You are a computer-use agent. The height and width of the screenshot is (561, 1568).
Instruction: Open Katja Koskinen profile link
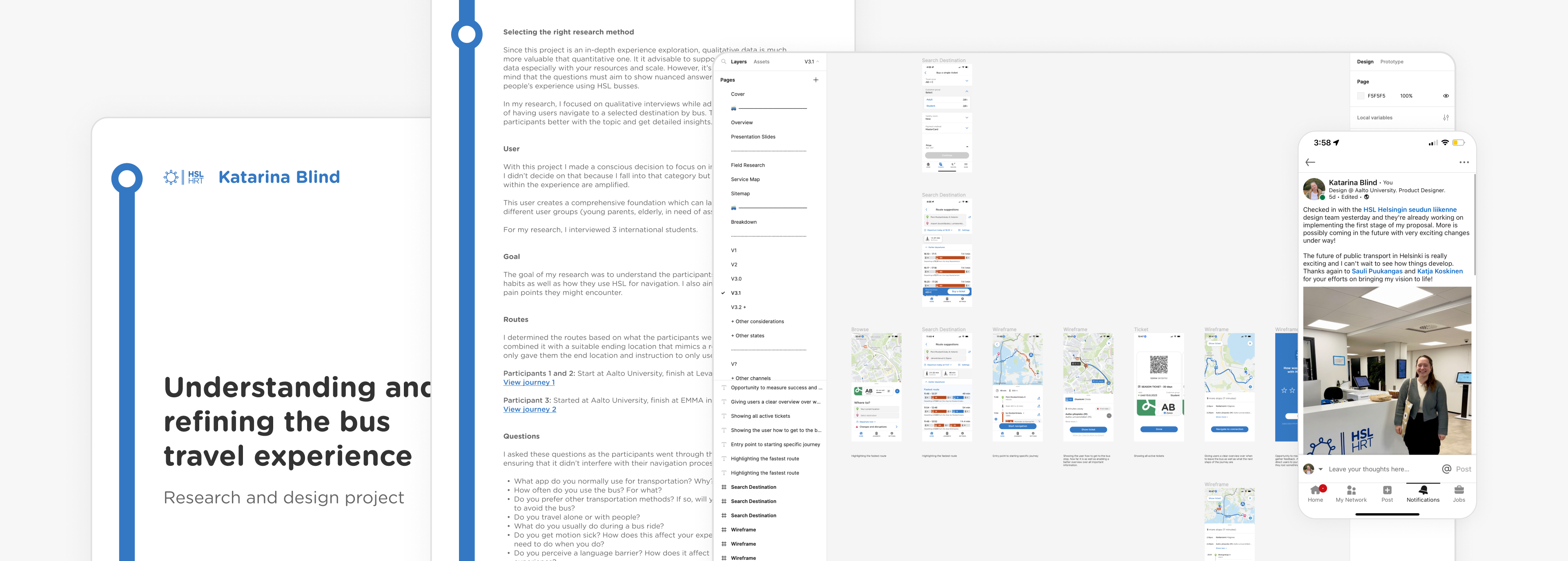(1439, 272)
